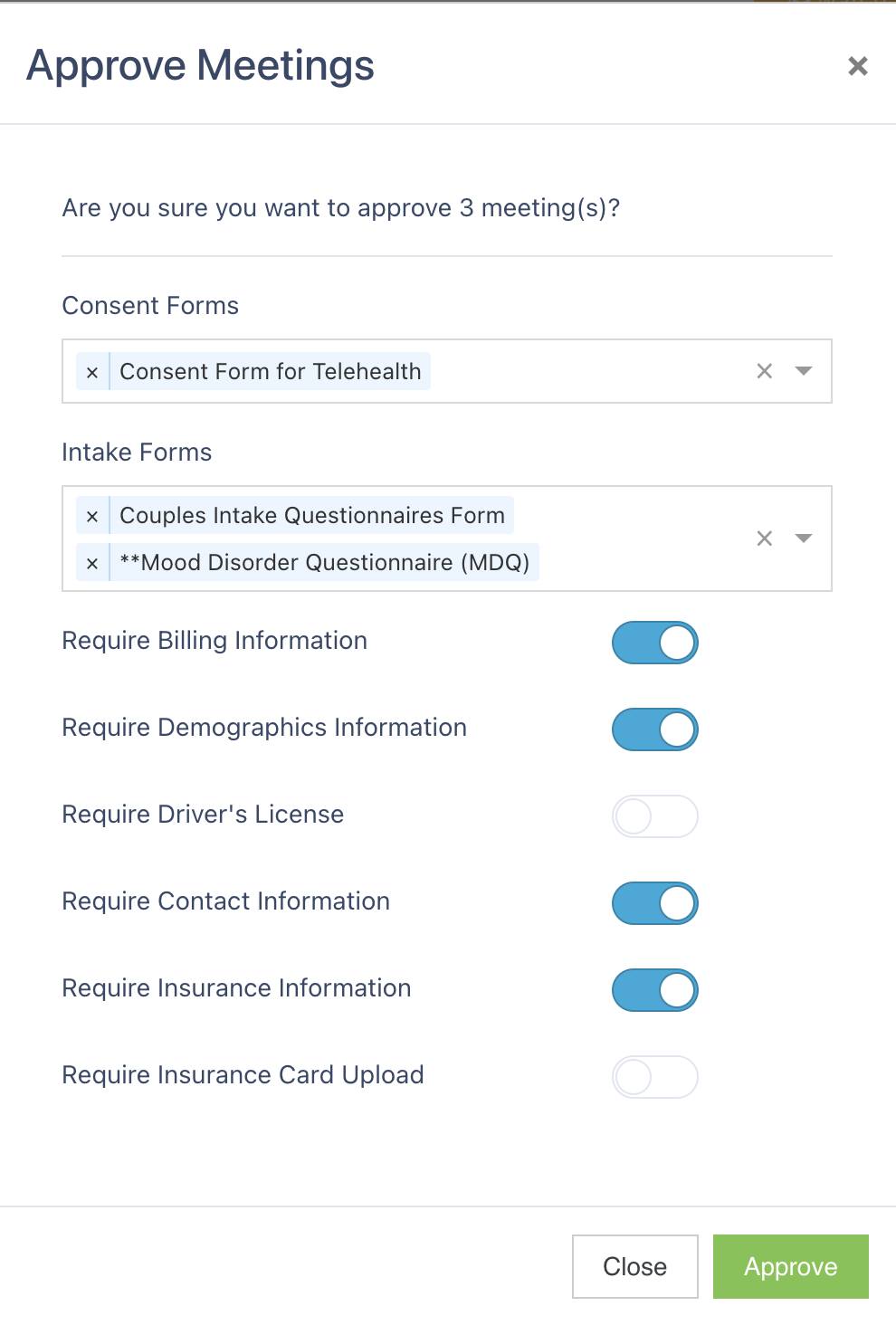
Task: Remove Couples Intake Questionnaires Form tag
Action: (92, 516)
